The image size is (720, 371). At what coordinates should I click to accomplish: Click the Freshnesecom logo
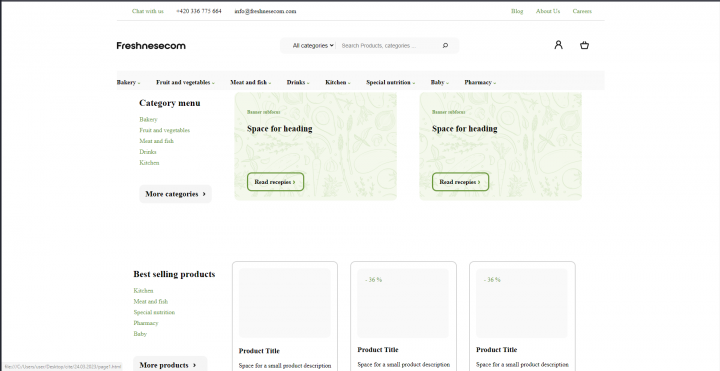(151, 45)
